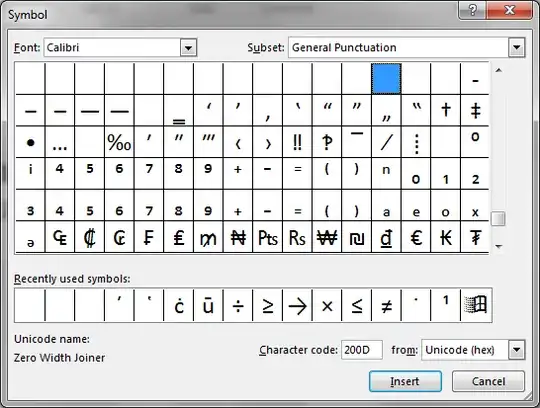Open the Font dropdown arrow
Viewport: 540px width, 408px height.
click(188, 48)
